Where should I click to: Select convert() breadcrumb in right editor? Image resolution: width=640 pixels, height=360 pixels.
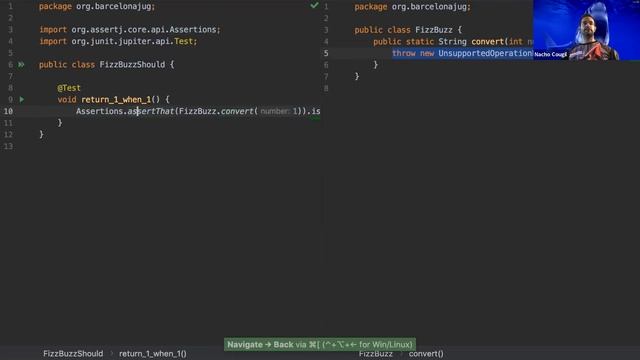[x=426, y=353]
